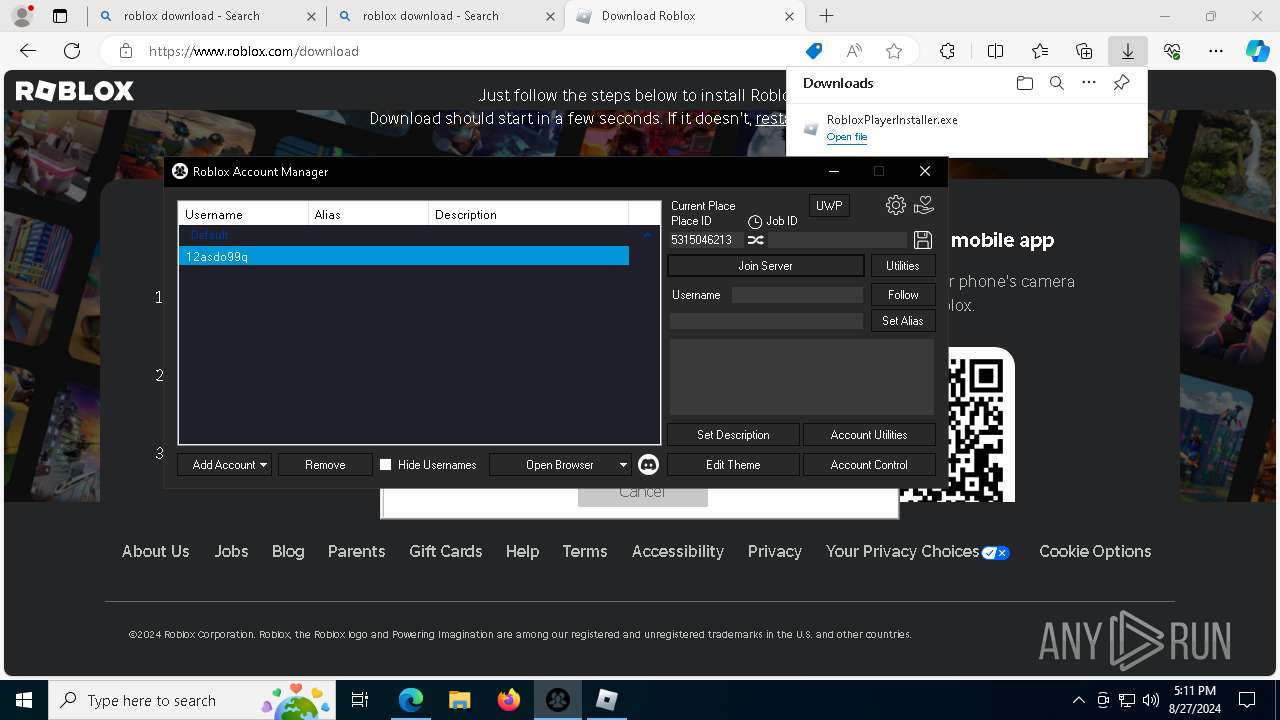This screenshot has width=1280, height=720.
Task: Expand the Open Browser dropdown arrow
Action: pyautogui.click(x=623, y=465)
